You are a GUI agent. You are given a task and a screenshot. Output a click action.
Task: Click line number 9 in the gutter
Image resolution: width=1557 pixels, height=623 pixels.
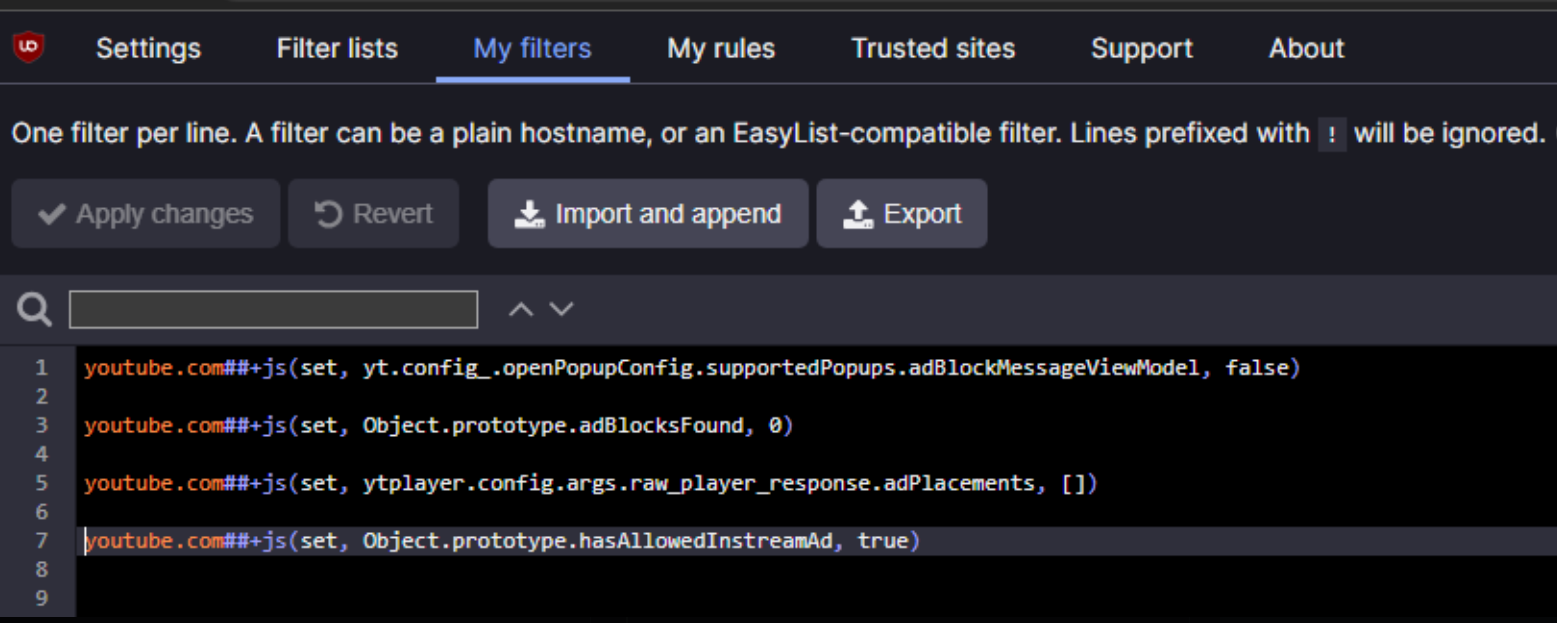tap(41, 599)
